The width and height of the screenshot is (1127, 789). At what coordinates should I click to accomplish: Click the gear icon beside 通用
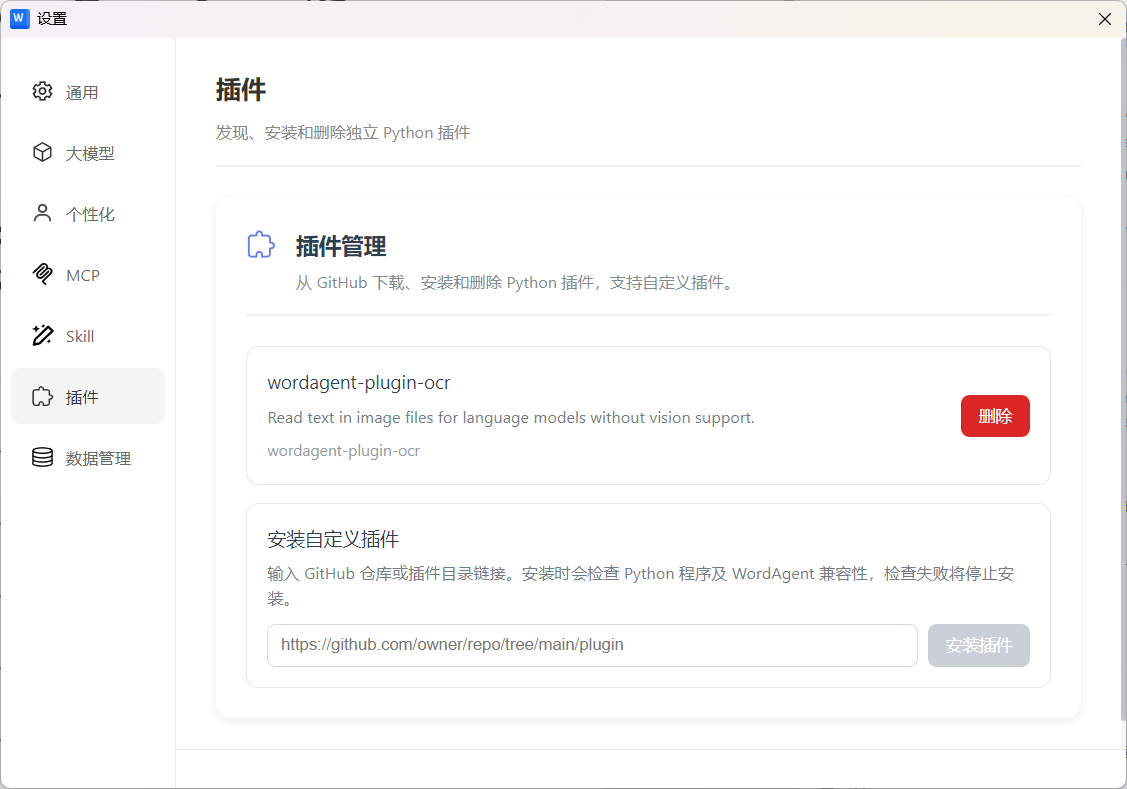(x=42, y=91)
